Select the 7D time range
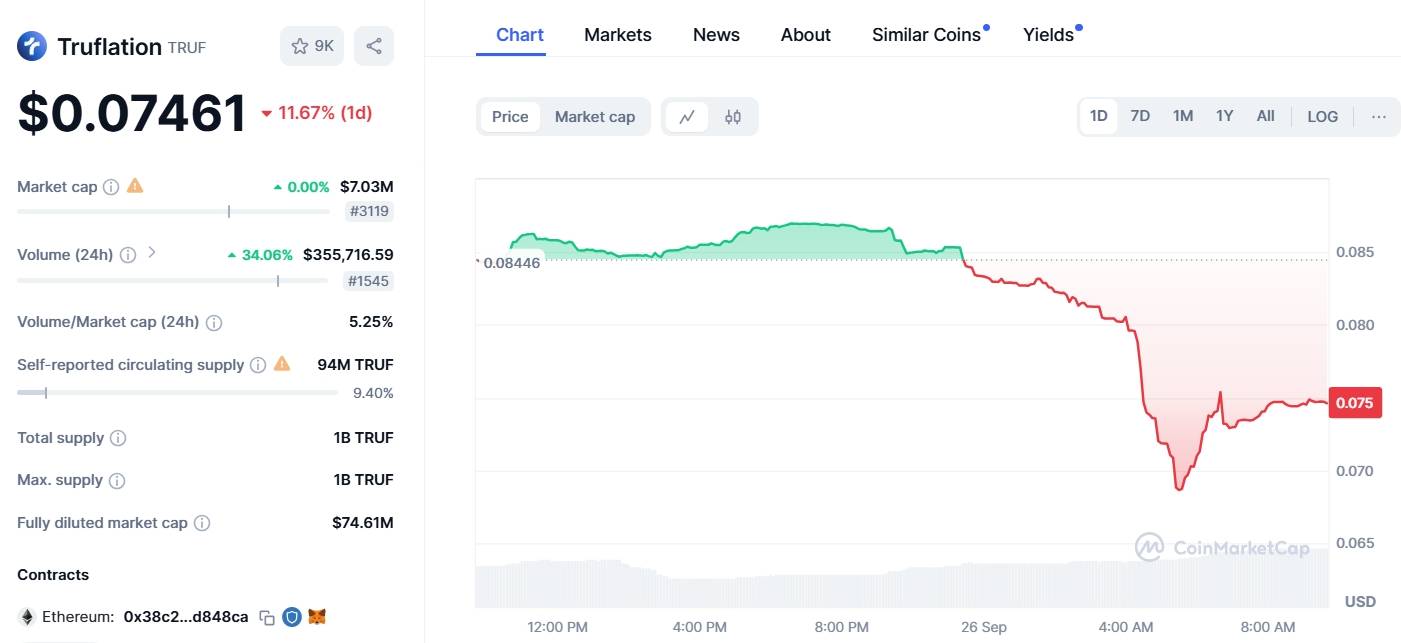Image resolution: width=1401 pixels, height=643 pixels. pos(1140,116)
